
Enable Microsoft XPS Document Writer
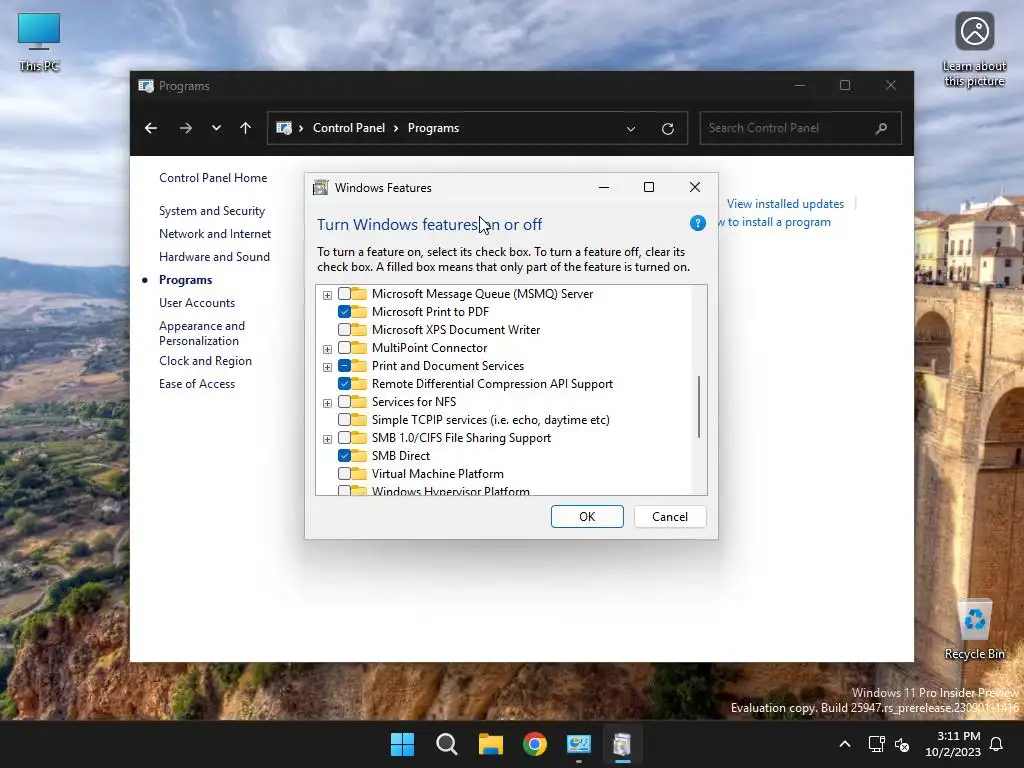pos(344,330)
